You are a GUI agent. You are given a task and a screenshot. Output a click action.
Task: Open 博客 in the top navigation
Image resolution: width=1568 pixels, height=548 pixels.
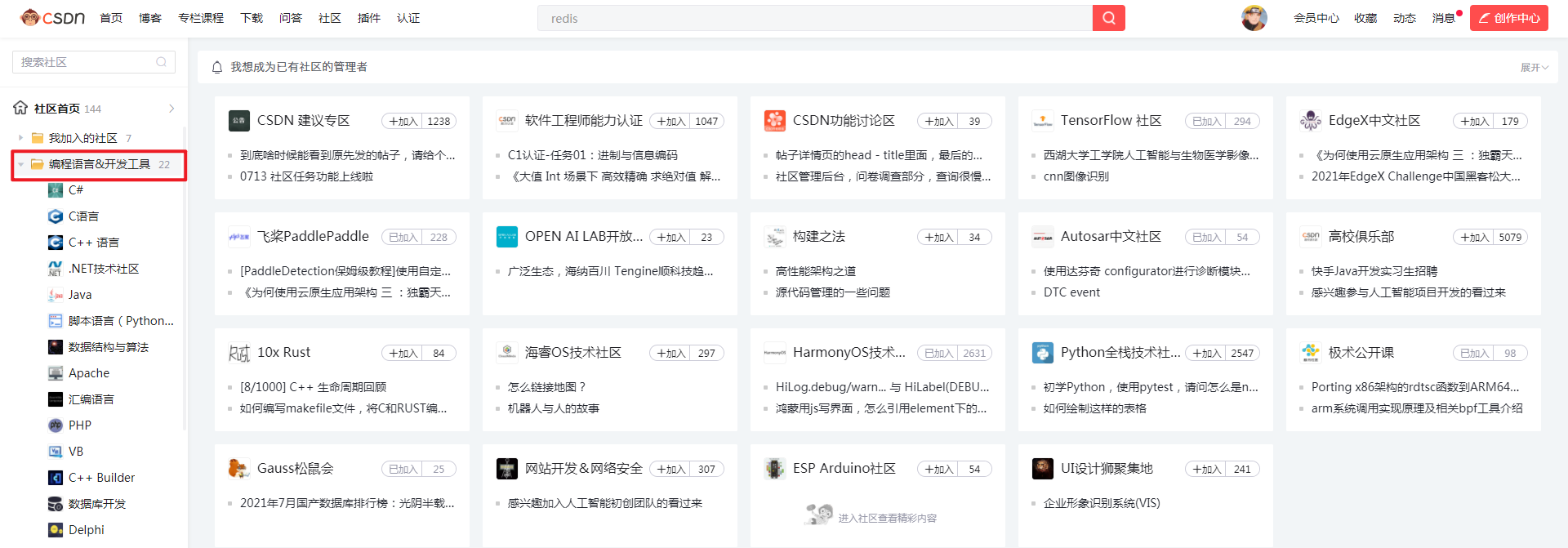coord(150,18)
